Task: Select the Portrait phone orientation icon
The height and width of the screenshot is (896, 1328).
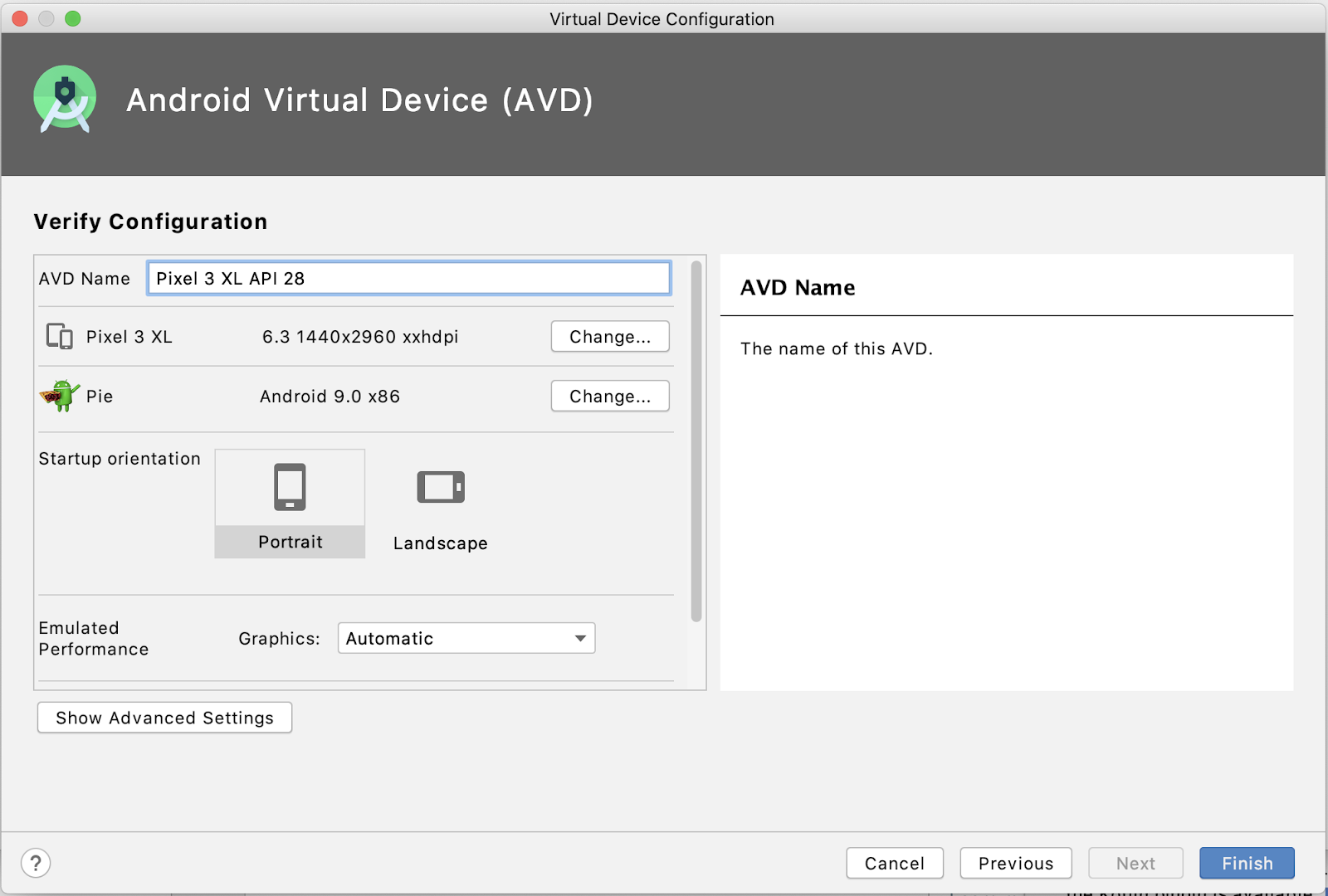Action: [290, 487]
